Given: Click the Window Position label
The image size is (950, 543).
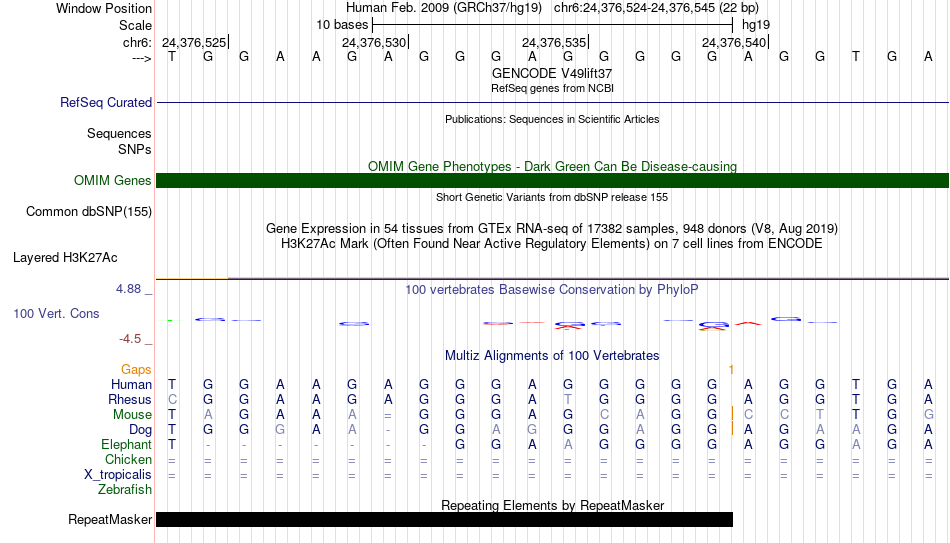Looking at the screenshot, I should tap(104, 8).
